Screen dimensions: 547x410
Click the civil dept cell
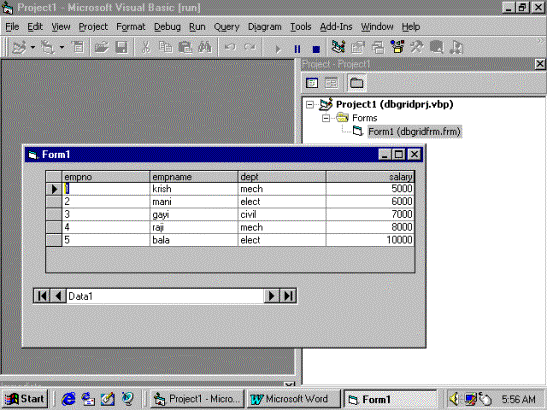[x=282, y=215]
